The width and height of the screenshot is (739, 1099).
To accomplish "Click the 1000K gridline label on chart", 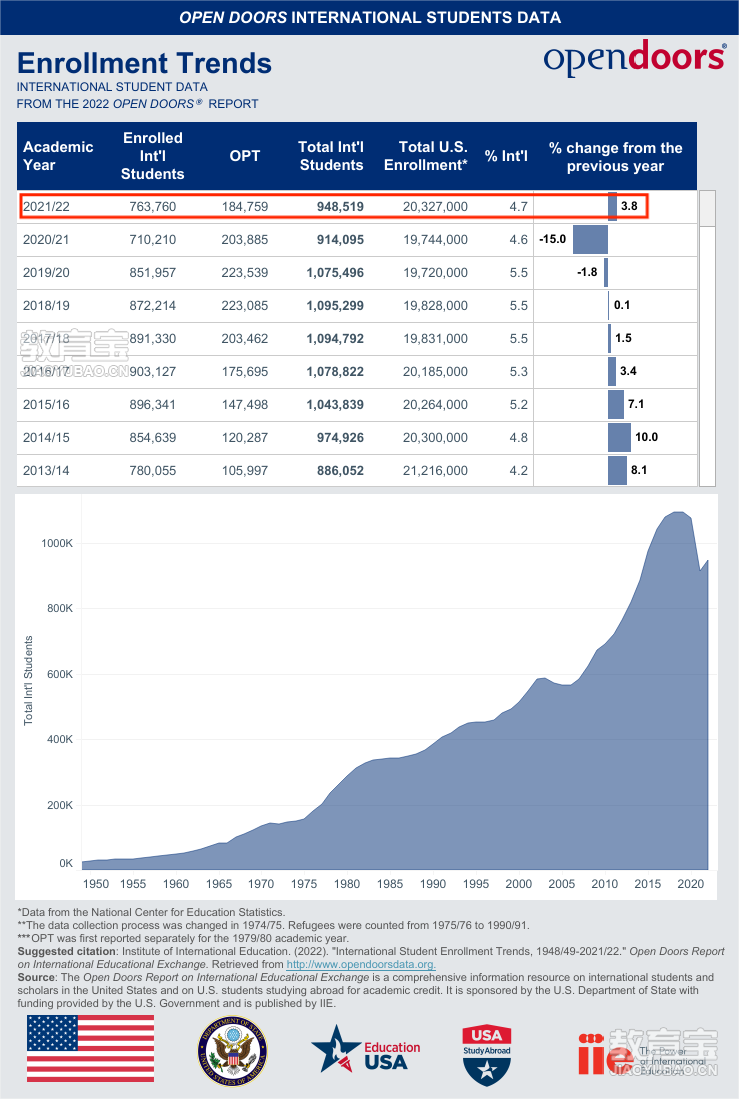I will [57, 543].
